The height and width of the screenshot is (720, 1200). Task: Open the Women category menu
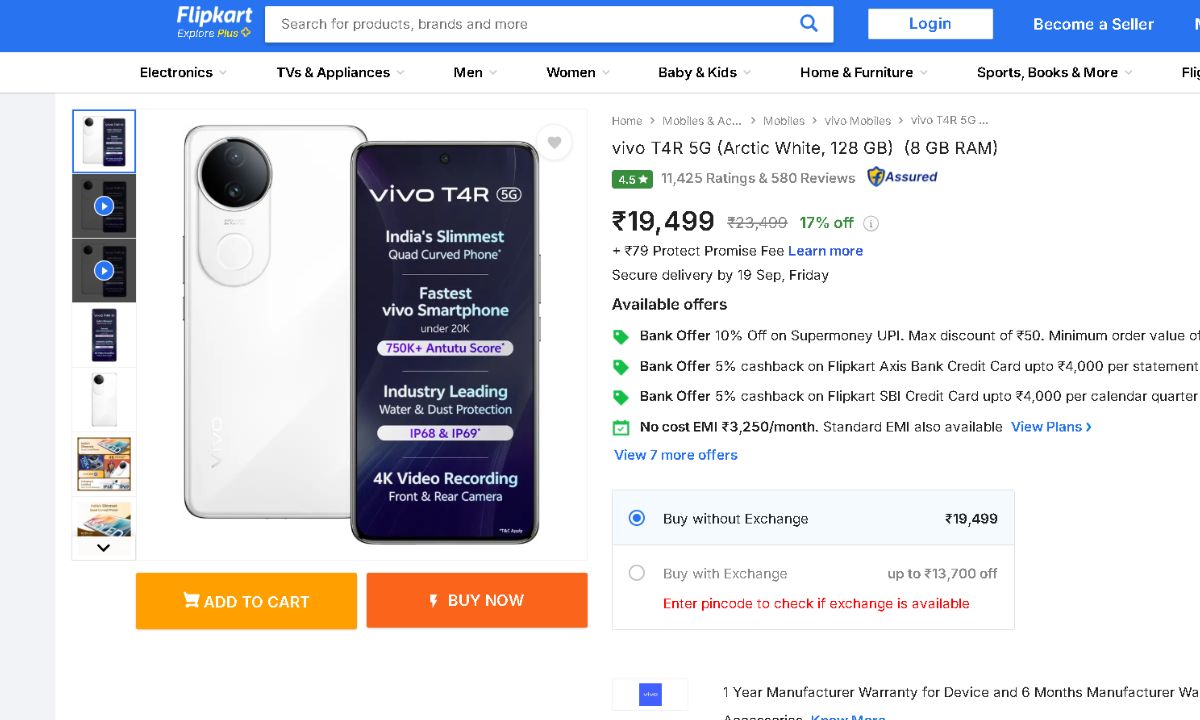pos(577,72)
